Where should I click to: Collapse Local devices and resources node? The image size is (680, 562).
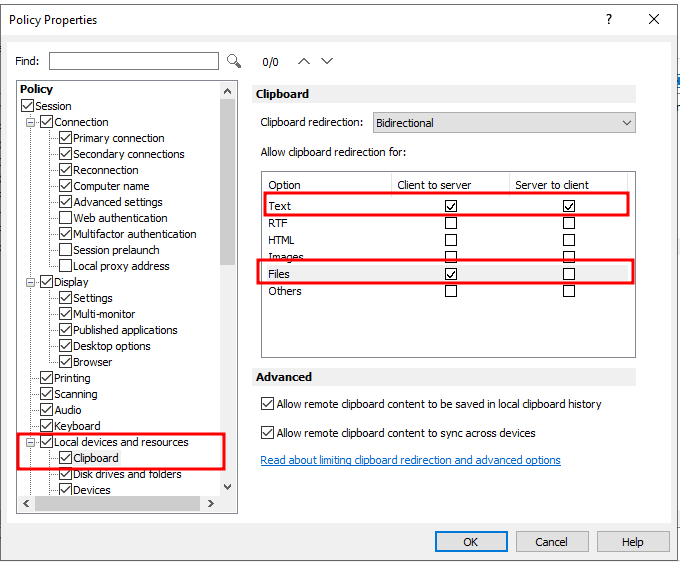[x=31, y=442]
